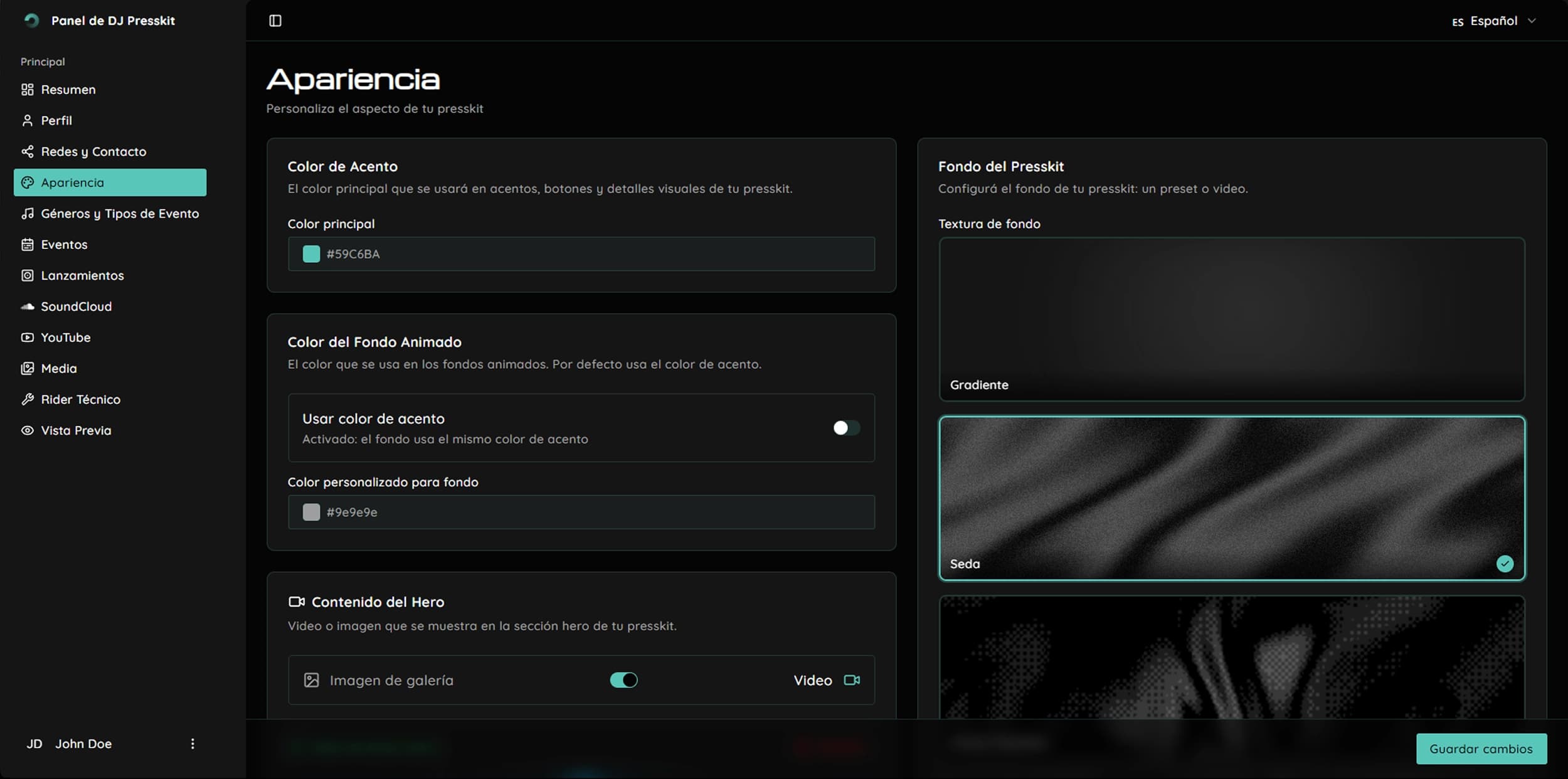Click the #59C6BA accent color swatch
This screenshot has height=779, width=1568.
coord(312,254)
